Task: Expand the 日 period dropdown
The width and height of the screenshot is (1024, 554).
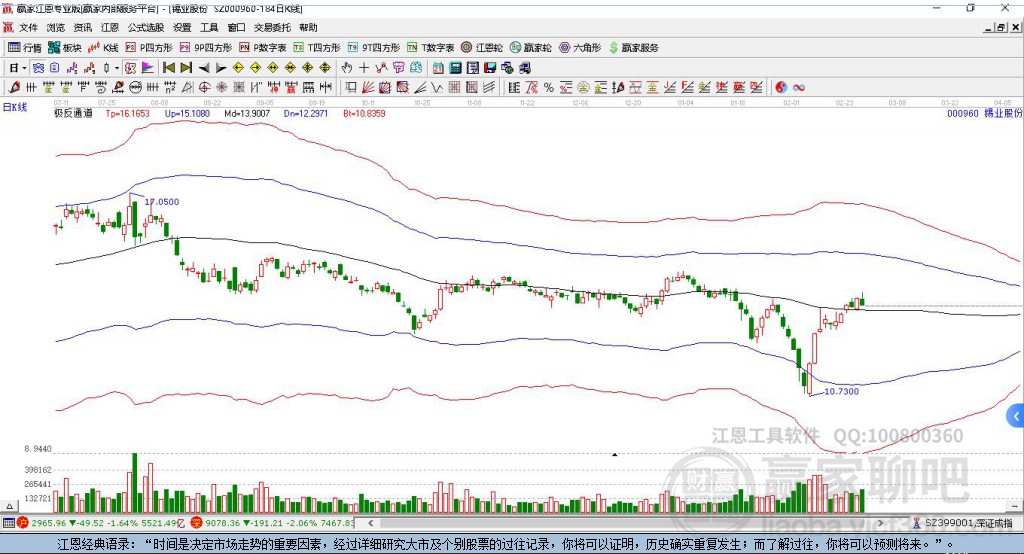Action: pos(24,68)
